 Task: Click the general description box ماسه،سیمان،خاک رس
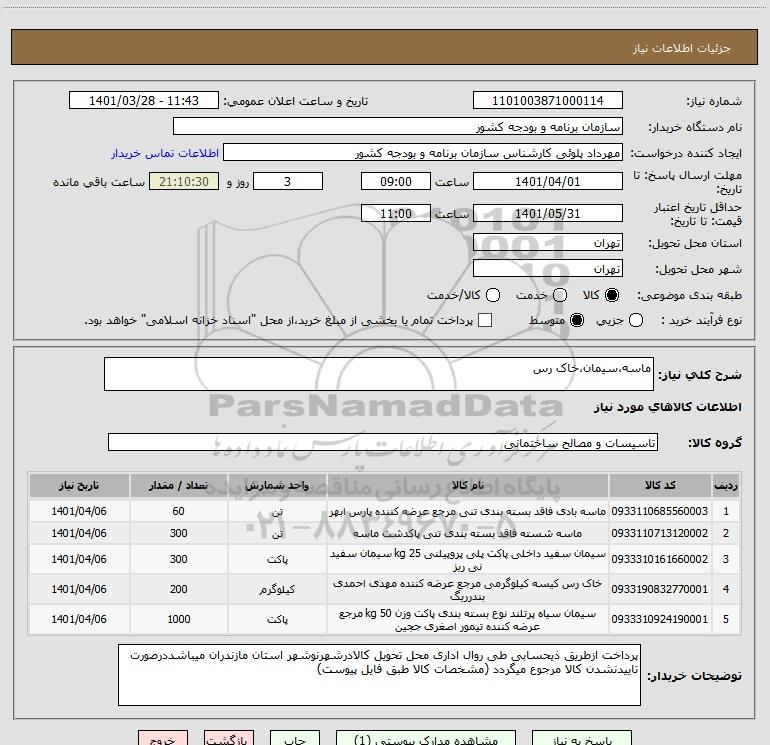pyautogui.click(x=379, y=374)
